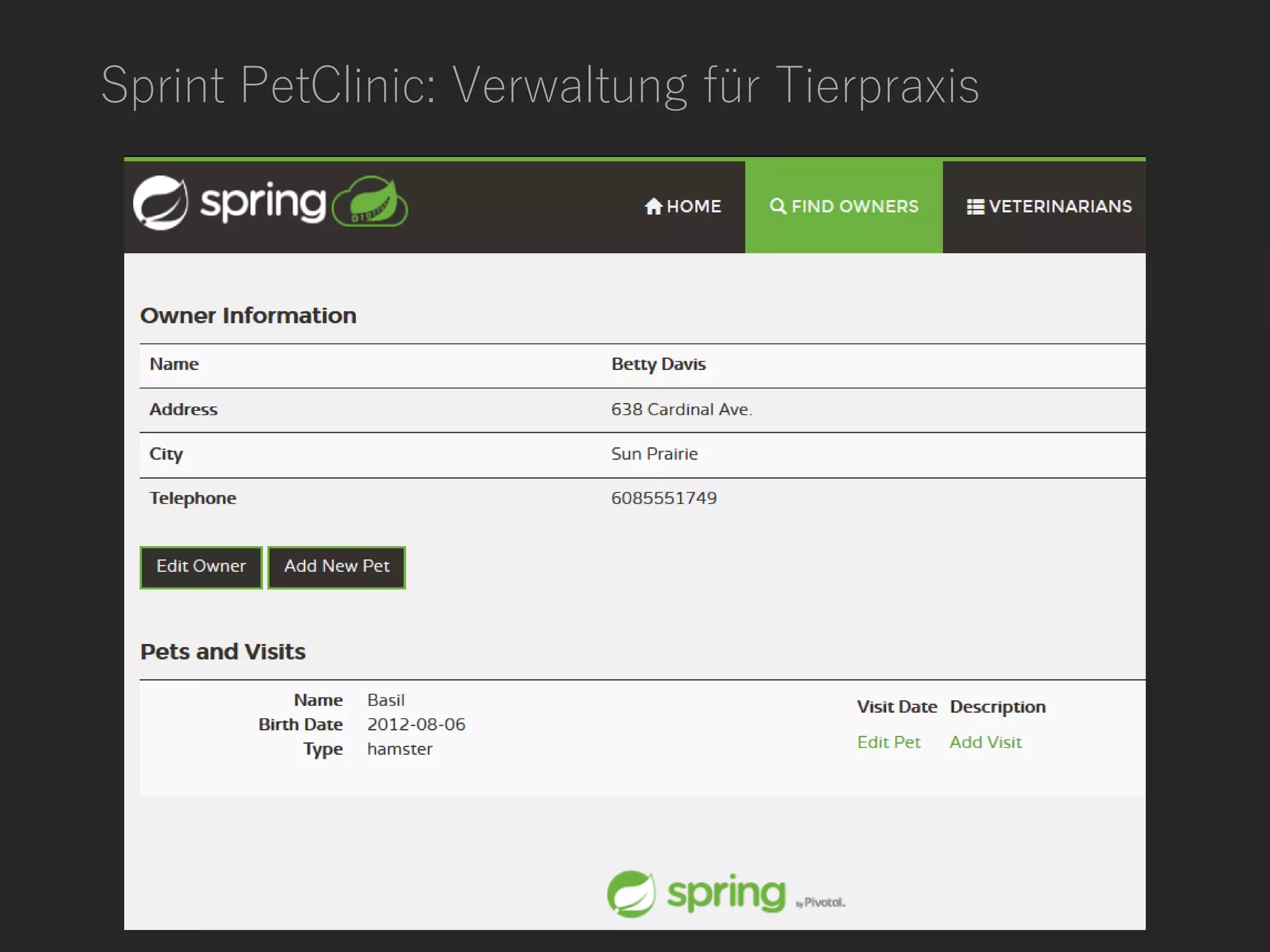Select the pet name Basil
The image size is (1270, 952).
tap(386, 700)
